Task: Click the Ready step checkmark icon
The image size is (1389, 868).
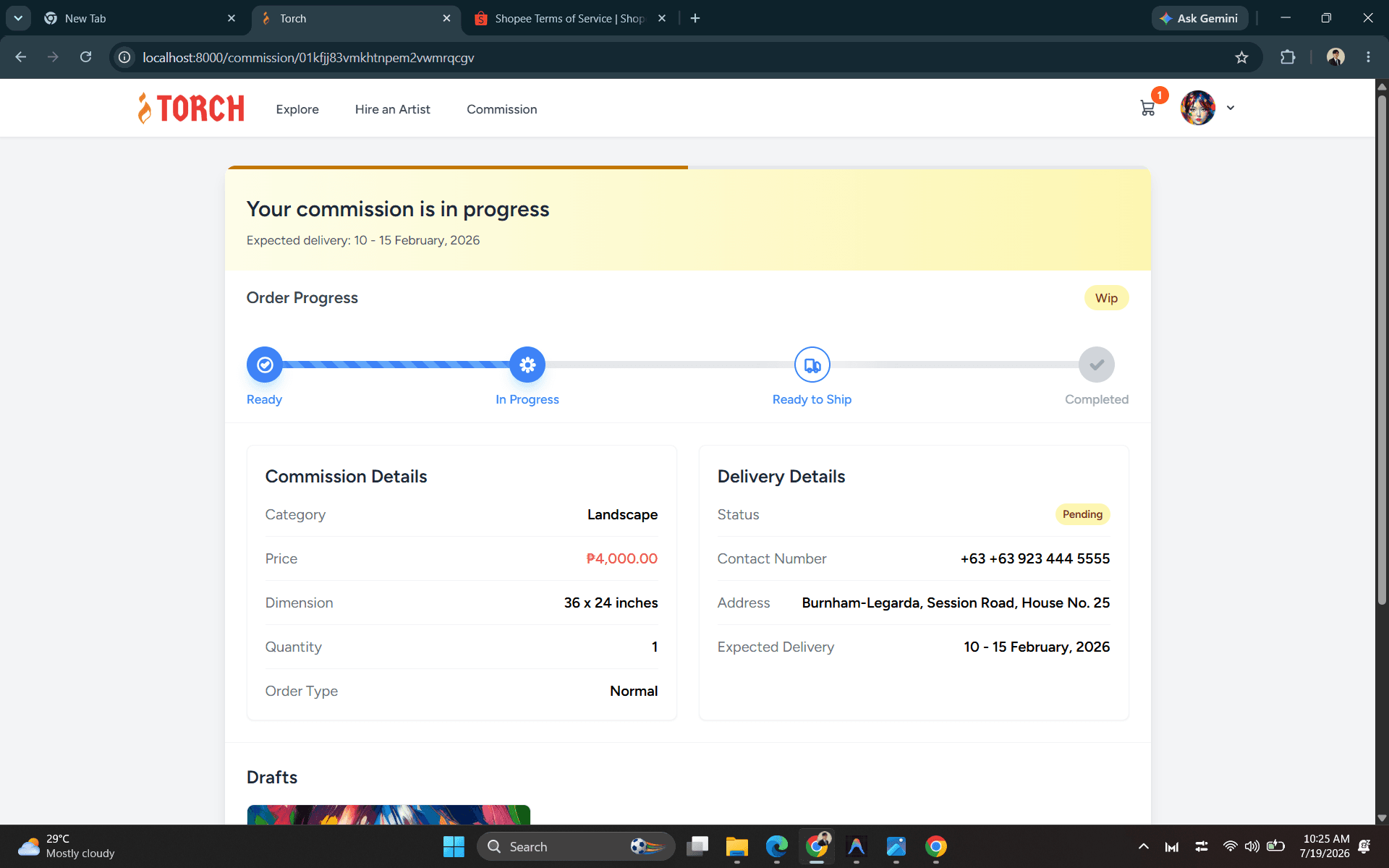Action: 265,365
